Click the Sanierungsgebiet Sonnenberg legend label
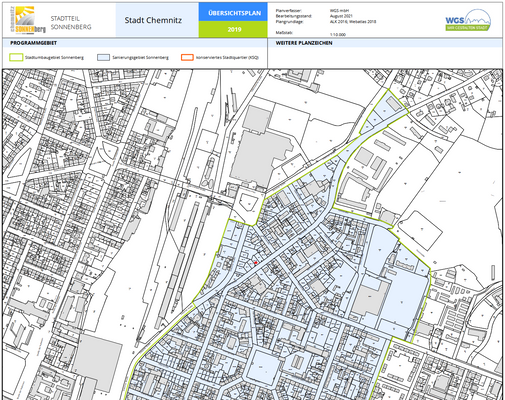 coord(140,58)
